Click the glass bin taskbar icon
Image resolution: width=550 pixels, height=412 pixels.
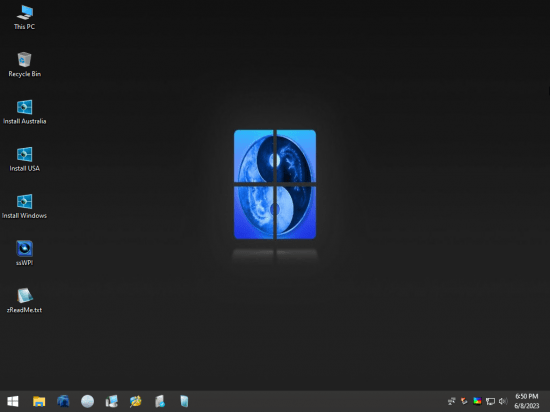pyautogui.click(x=184, y=401)
